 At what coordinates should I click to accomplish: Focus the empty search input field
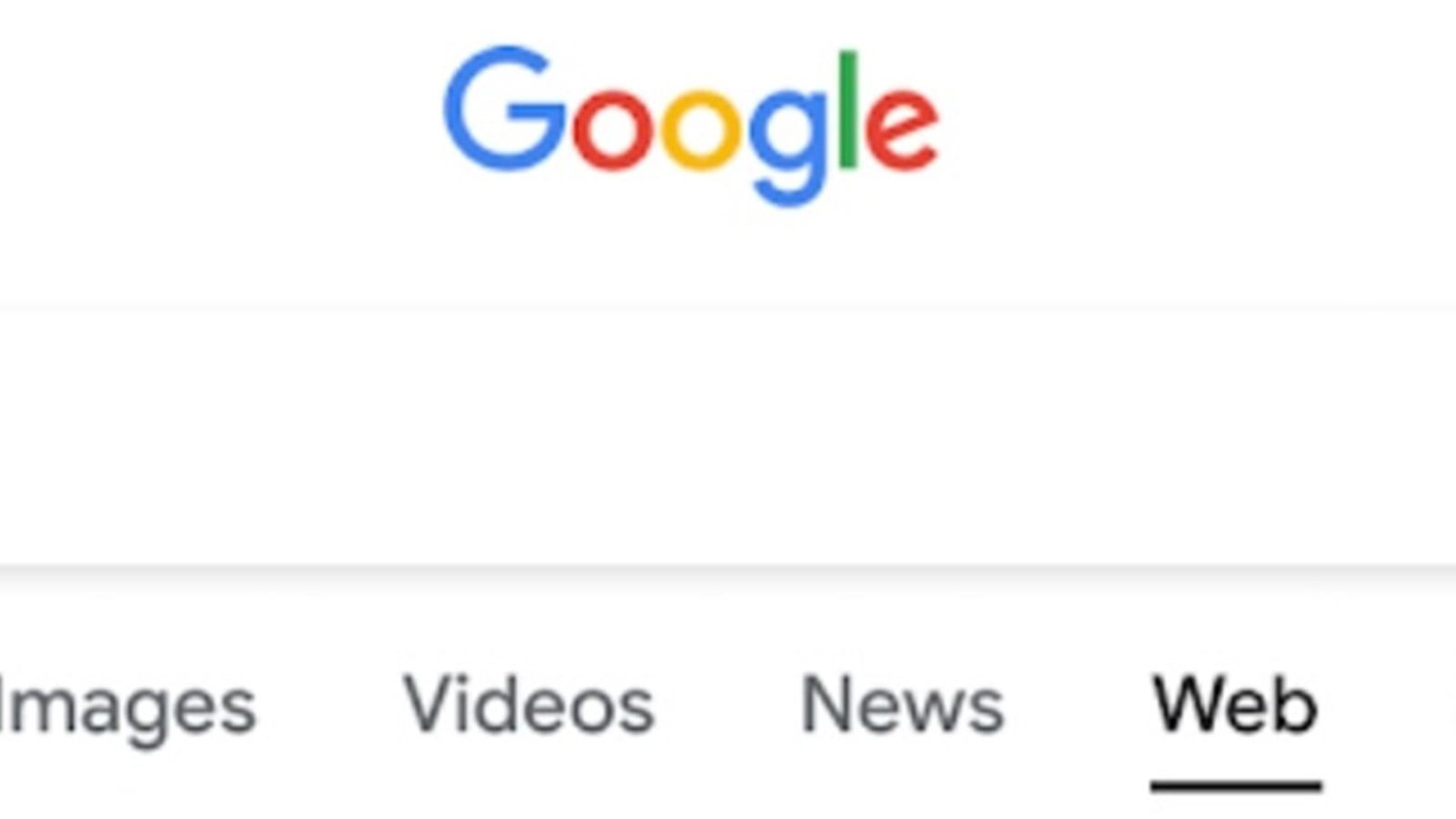pyautogui.click(x=728, y=437)
